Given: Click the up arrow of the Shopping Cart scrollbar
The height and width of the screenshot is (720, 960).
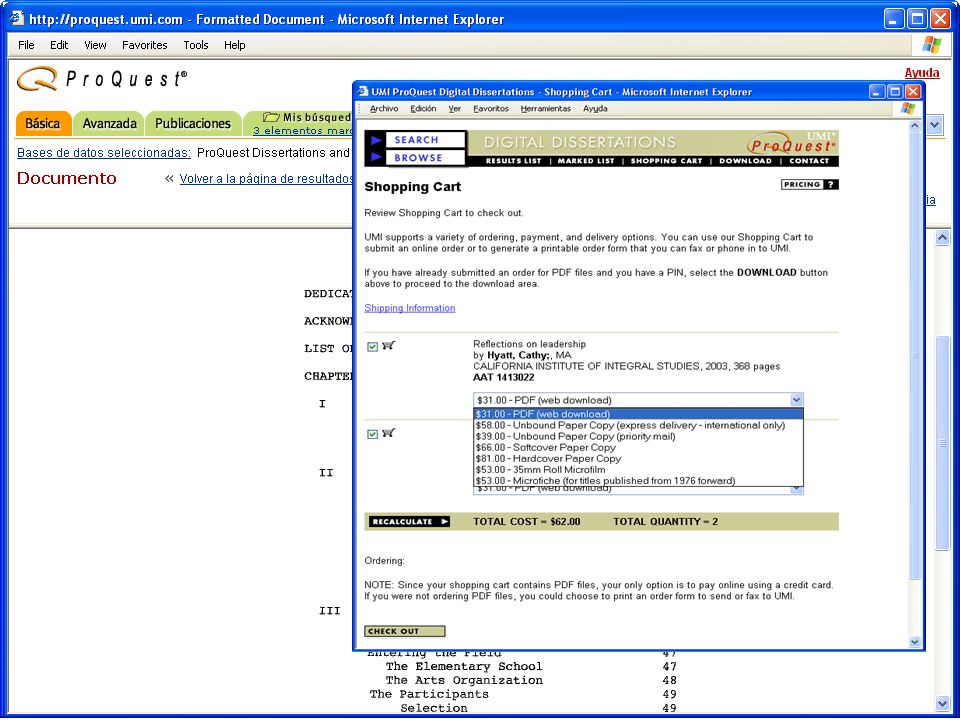Looking at the screenshot, I should click(915, 126).
